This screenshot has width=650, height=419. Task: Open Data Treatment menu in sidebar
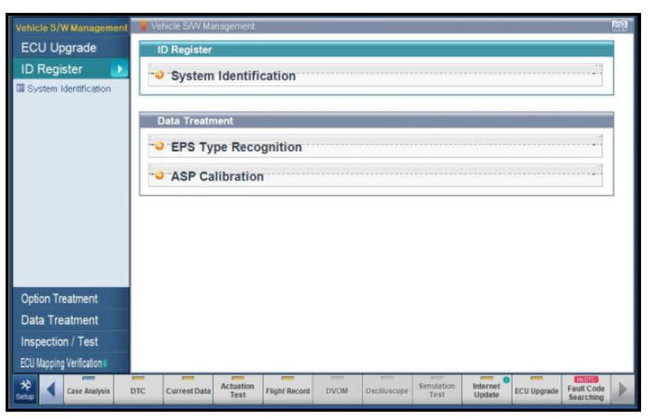click(71, 320)
